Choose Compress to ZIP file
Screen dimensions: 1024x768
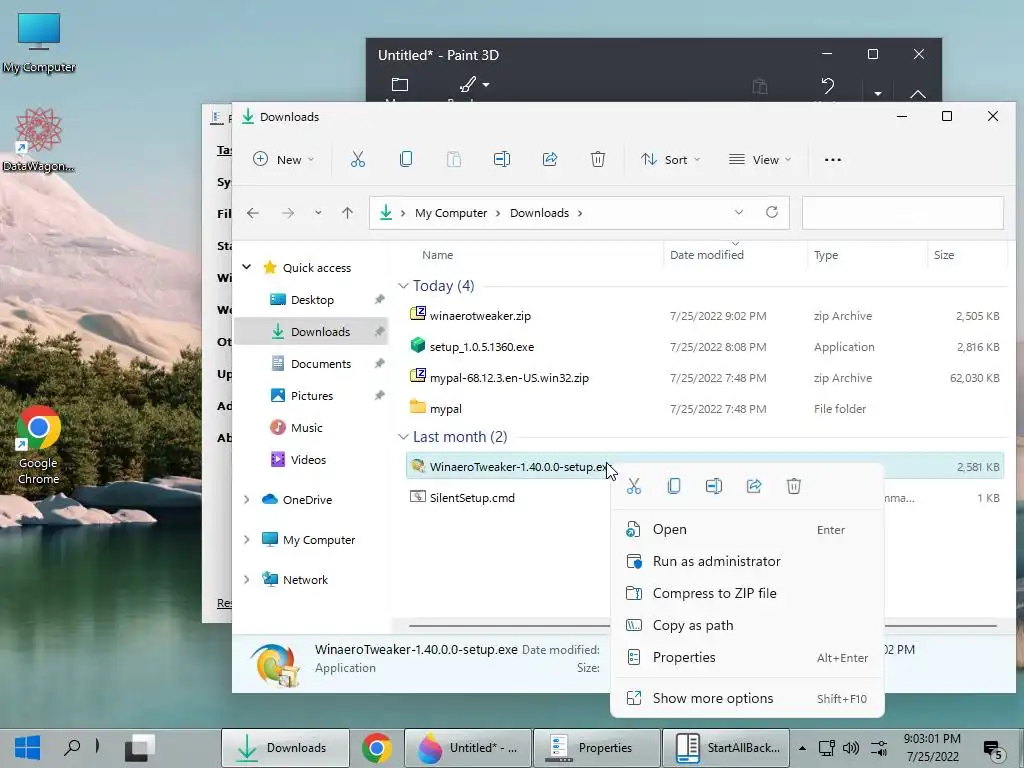coord(747,594)
